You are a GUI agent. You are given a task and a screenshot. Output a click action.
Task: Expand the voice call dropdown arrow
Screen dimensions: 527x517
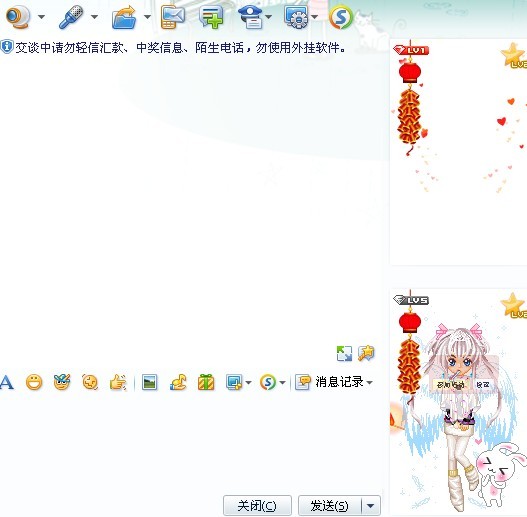(94, 16)
